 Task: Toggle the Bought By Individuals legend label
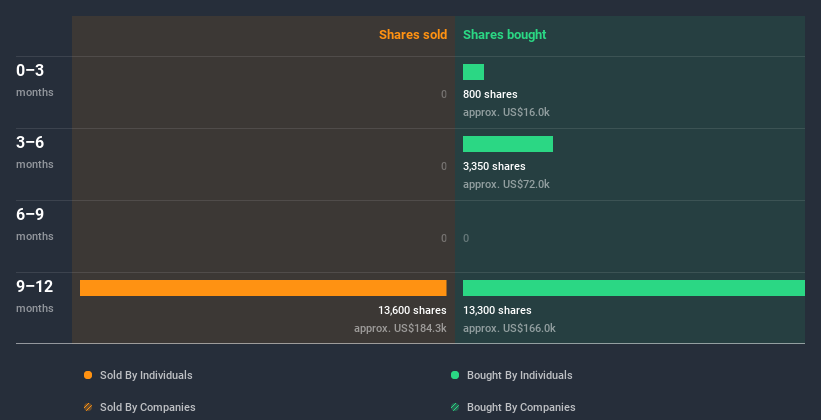519,375
